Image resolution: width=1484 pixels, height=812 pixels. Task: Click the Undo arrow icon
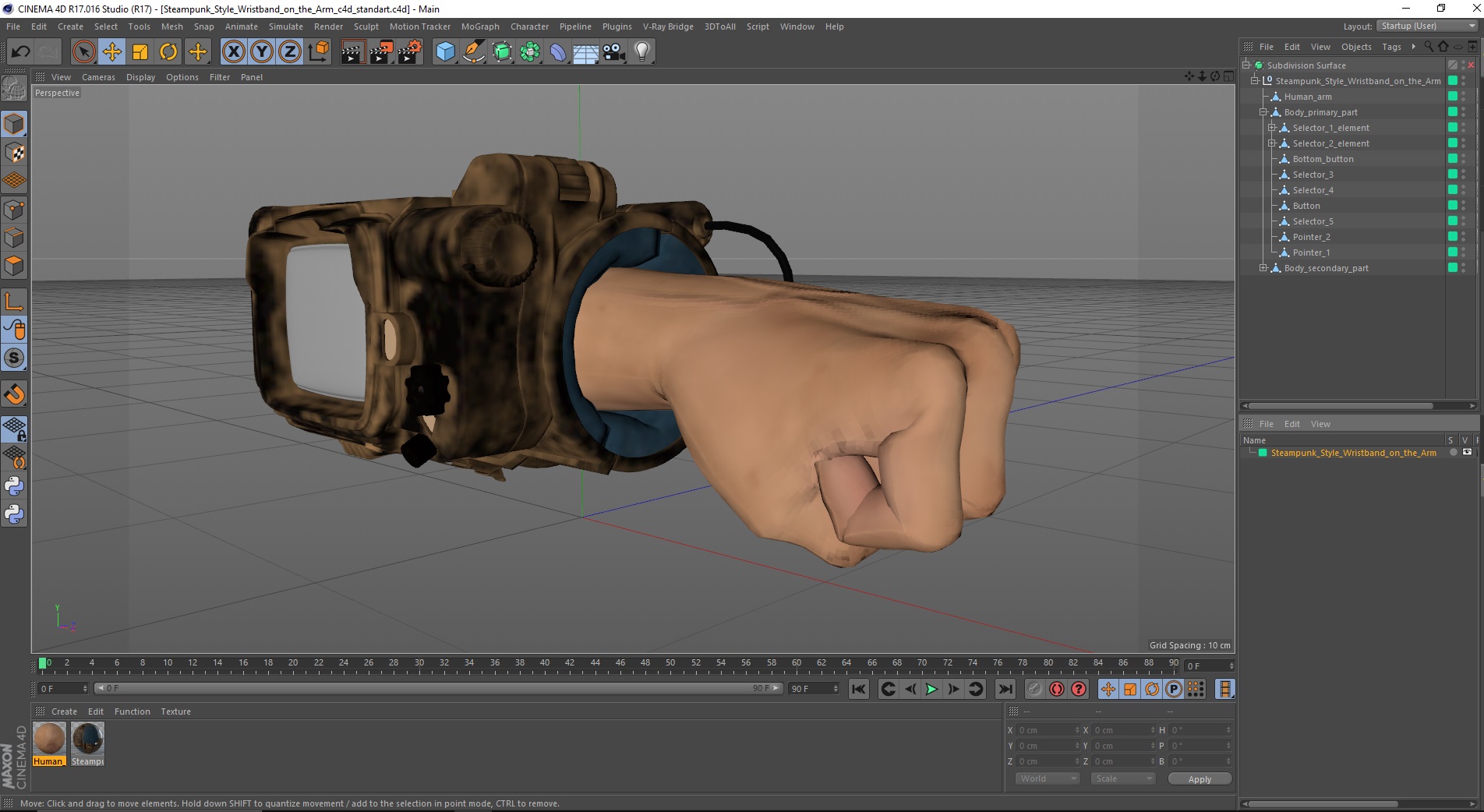(20, 52)
